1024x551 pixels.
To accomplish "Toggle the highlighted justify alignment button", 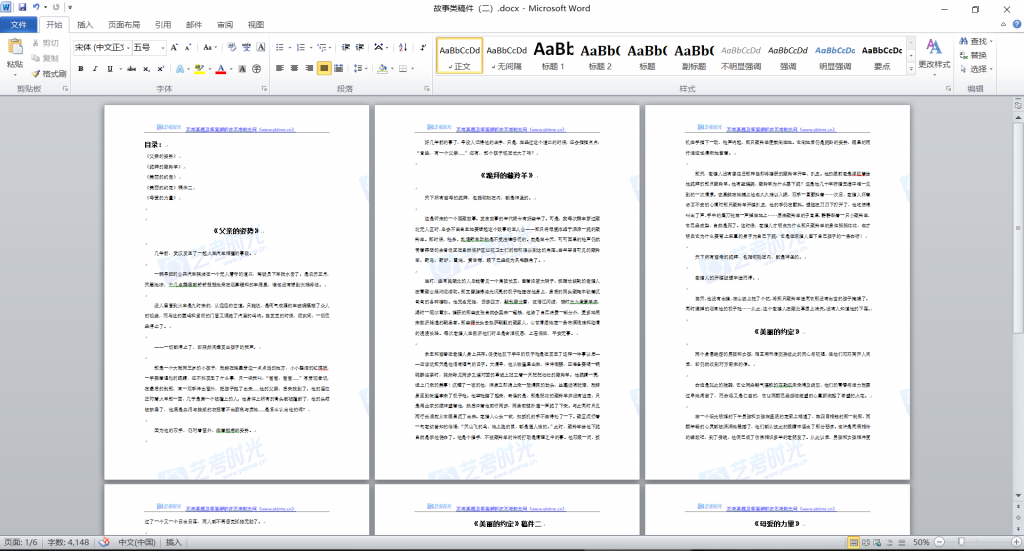I will [x=324, y=69].
